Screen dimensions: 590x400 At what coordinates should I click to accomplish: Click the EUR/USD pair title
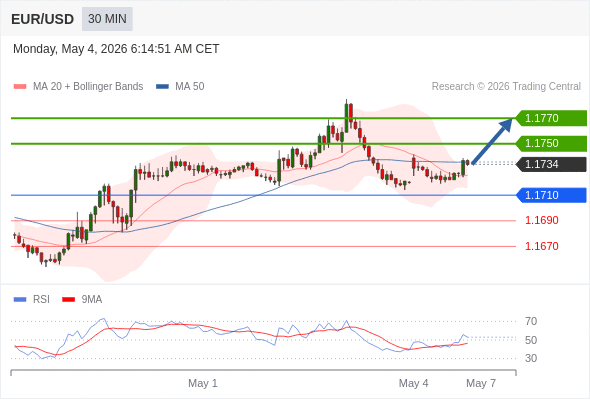point(43,19)
